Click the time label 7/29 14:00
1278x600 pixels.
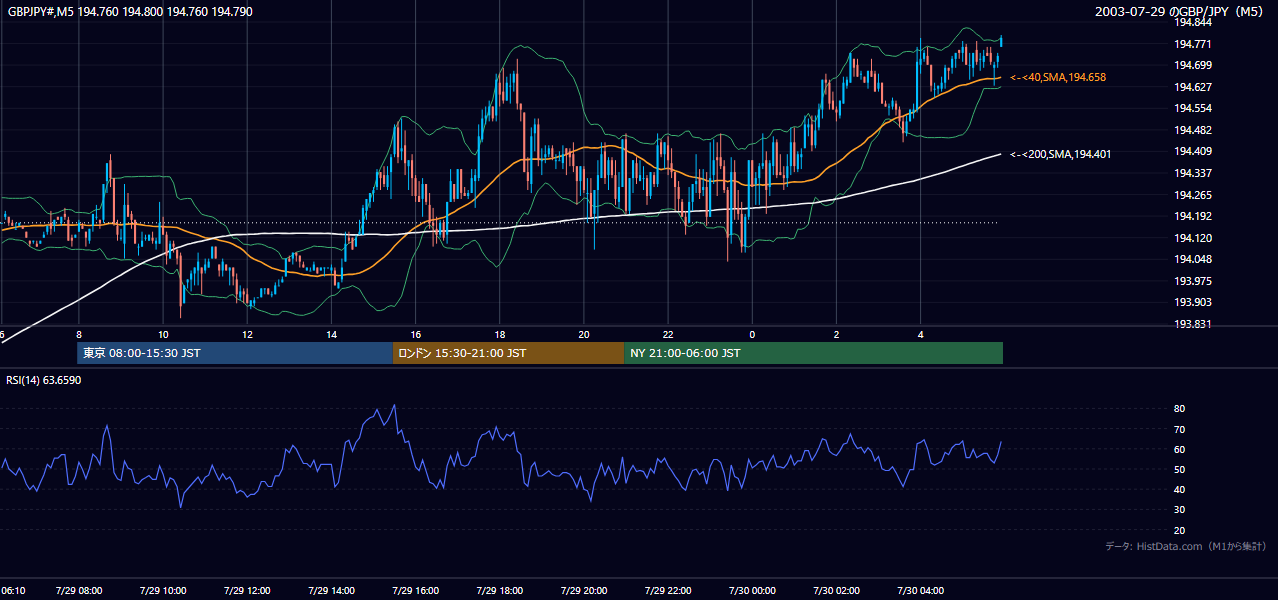coord(331,591)
